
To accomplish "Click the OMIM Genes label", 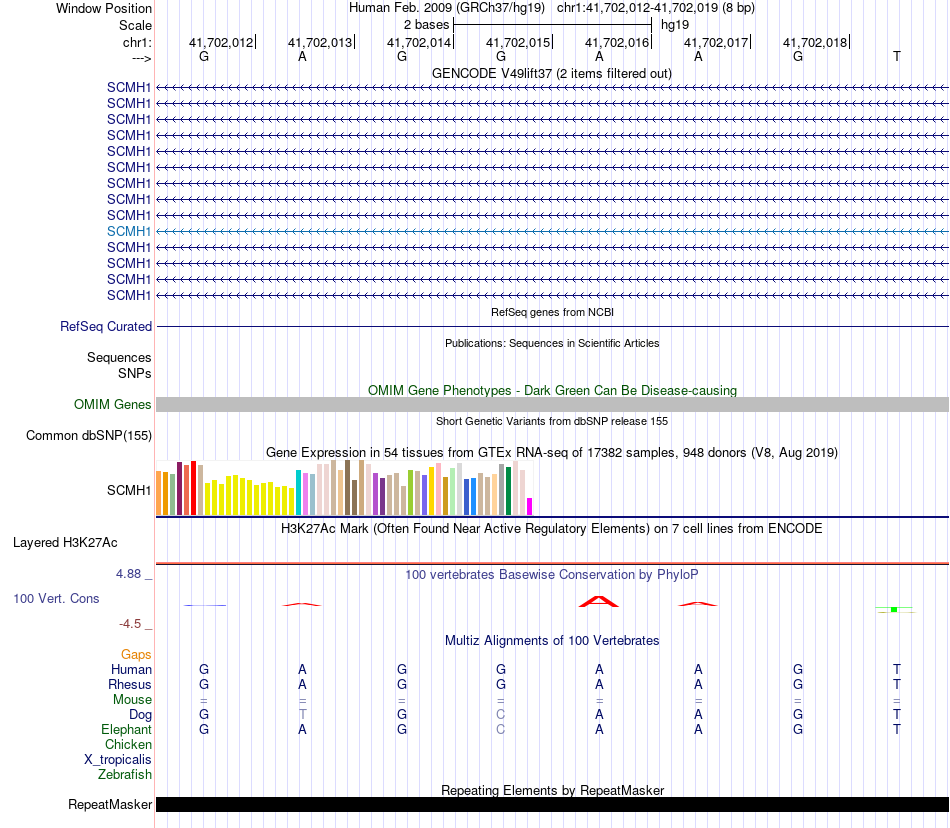I will pyautogui.click(x=112, y=405).
